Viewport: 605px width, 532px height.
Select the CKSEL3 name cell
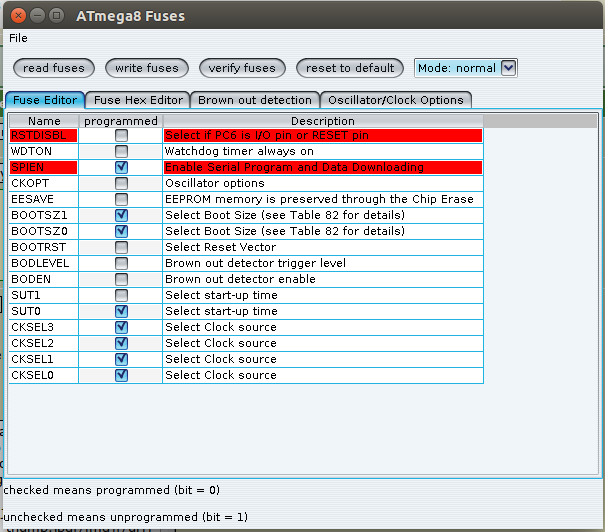(x=44, y=328)
